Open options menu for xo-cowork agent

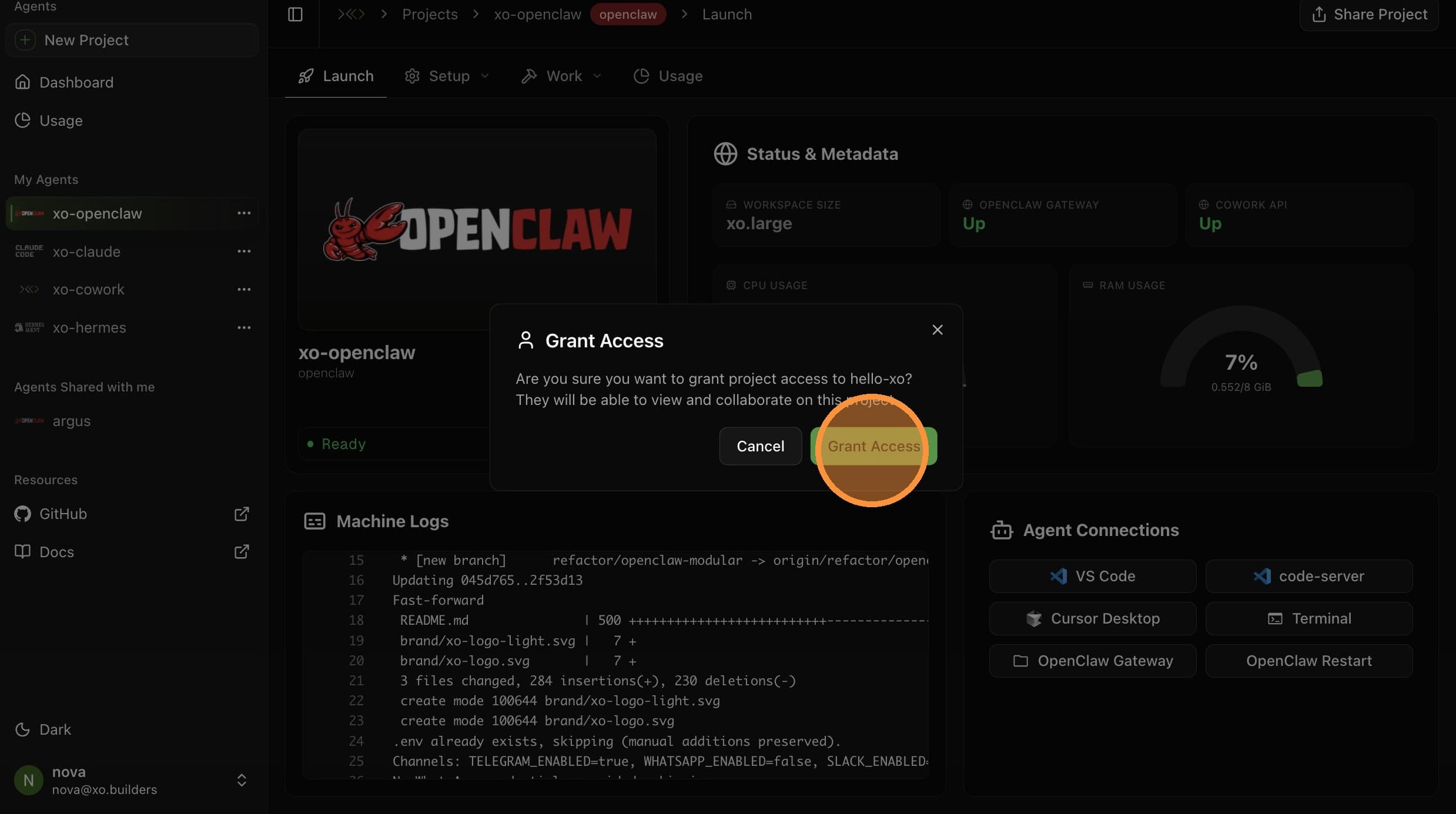[x=244, y=289]
